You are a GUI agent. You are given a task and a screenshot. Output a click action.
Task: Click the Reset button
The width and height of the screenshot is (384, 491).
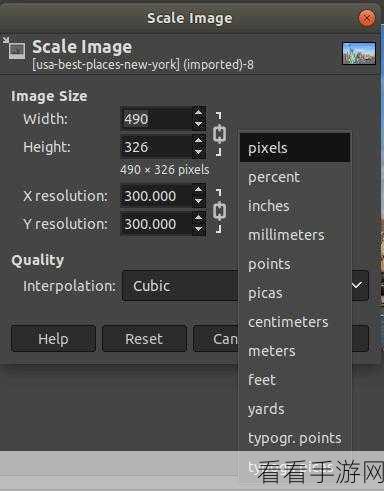[144, 339]
